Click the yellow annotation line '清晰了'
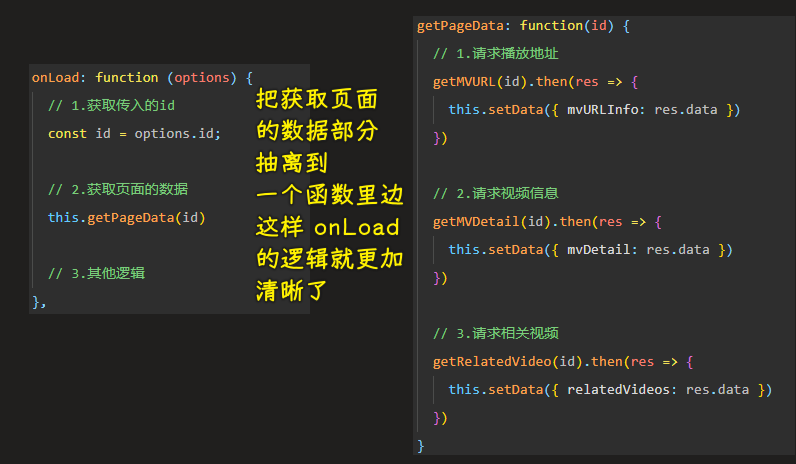Viewport: 796px width, 464px height. pos(291,291)
